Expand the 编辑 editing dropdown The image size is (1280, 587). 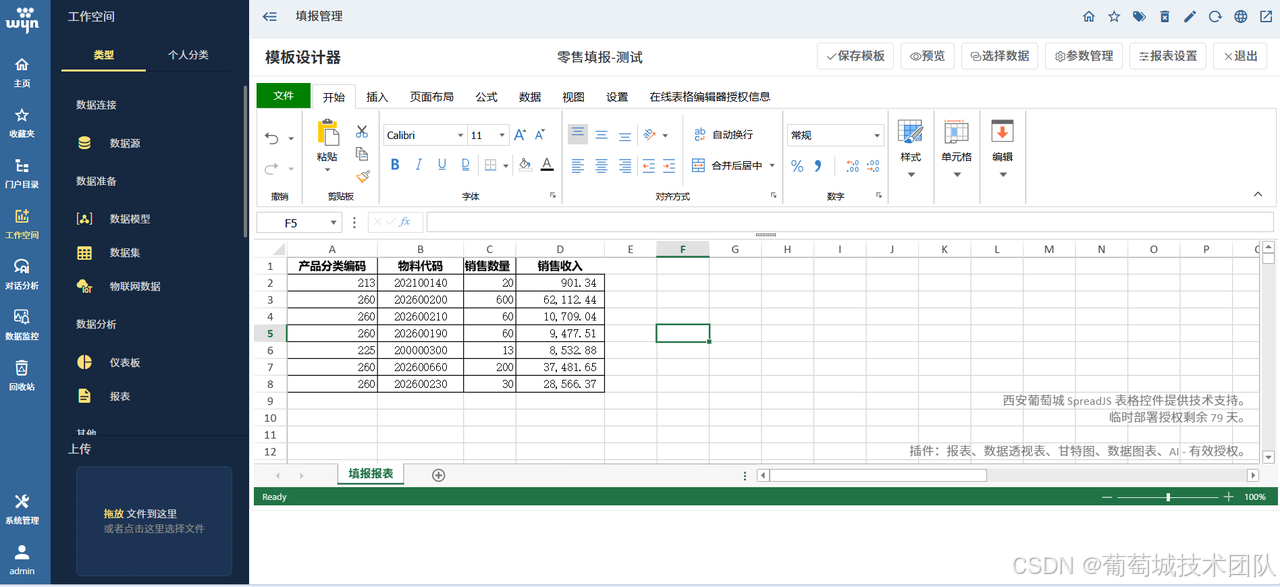[1003, 175]
